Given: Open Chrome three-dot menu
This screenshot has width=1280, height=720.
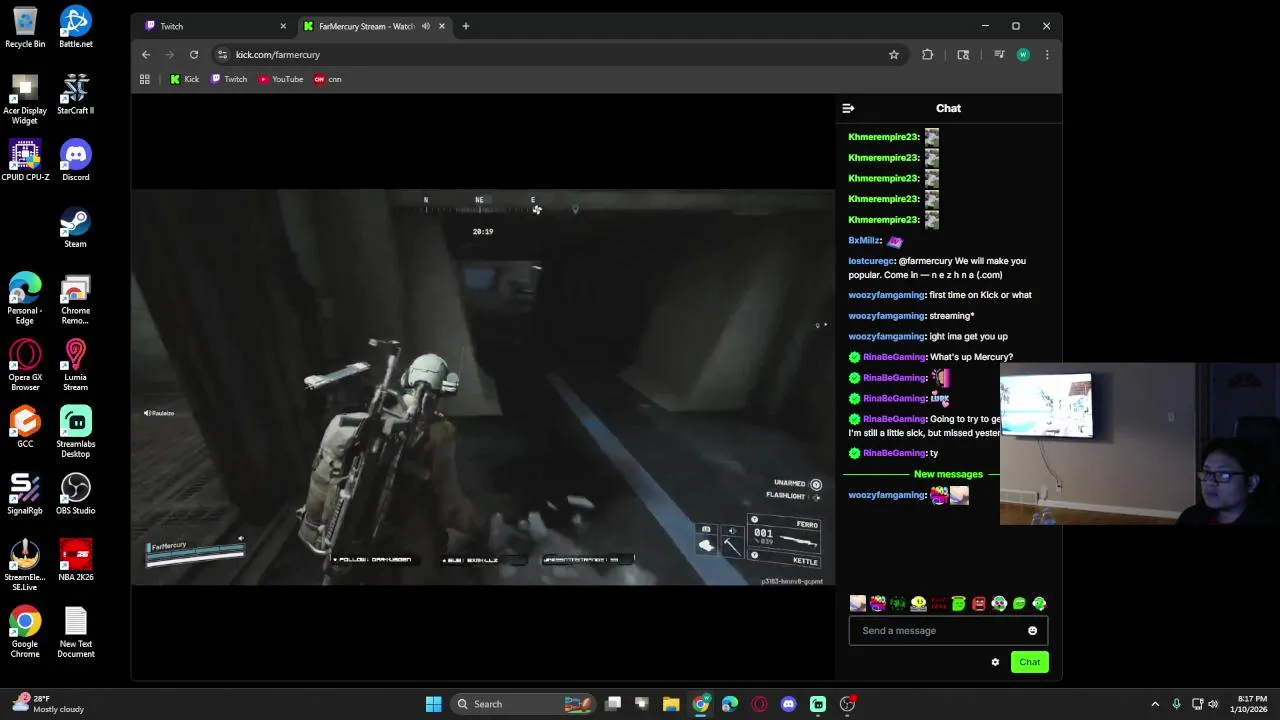Looking at the screenshot, I should [1047, 55].
